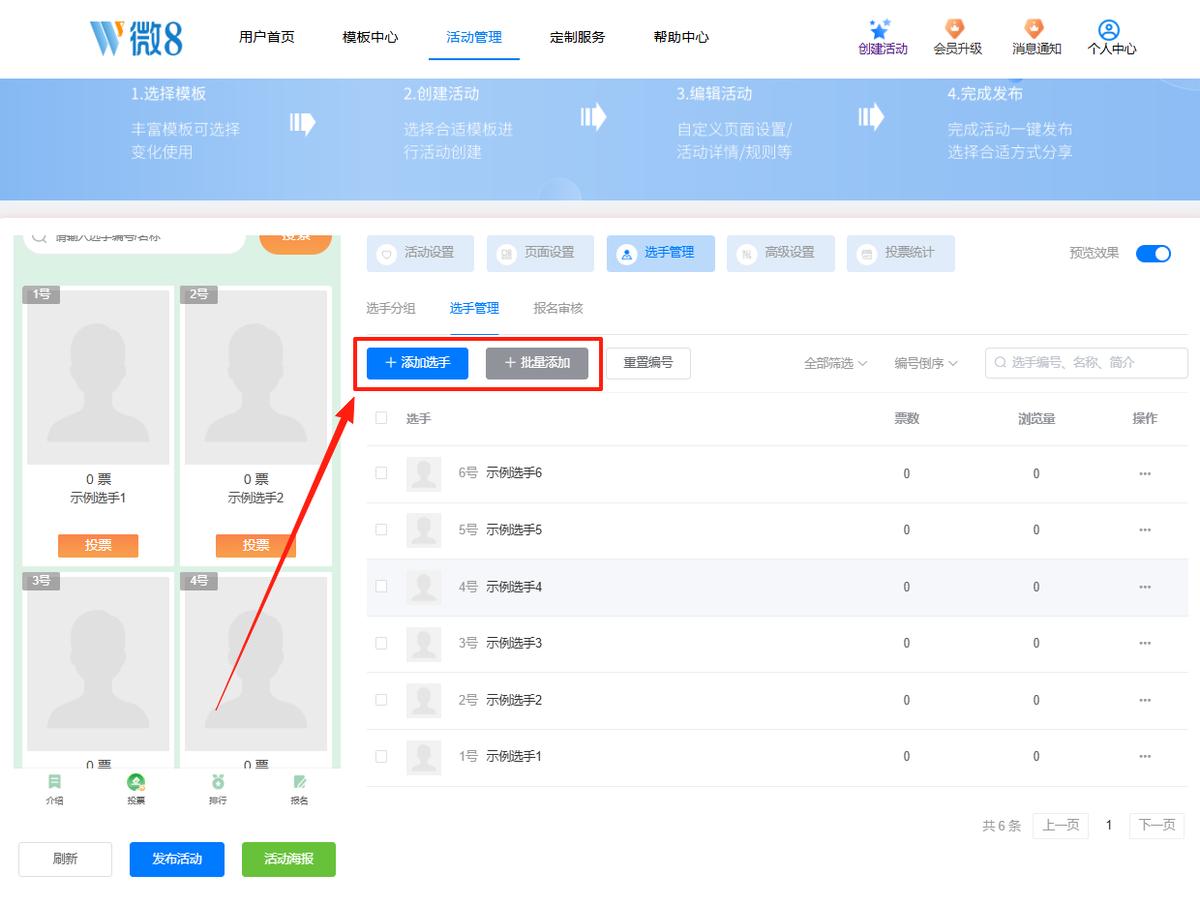Click the 添加选手 button

click(x=417, y=363)
